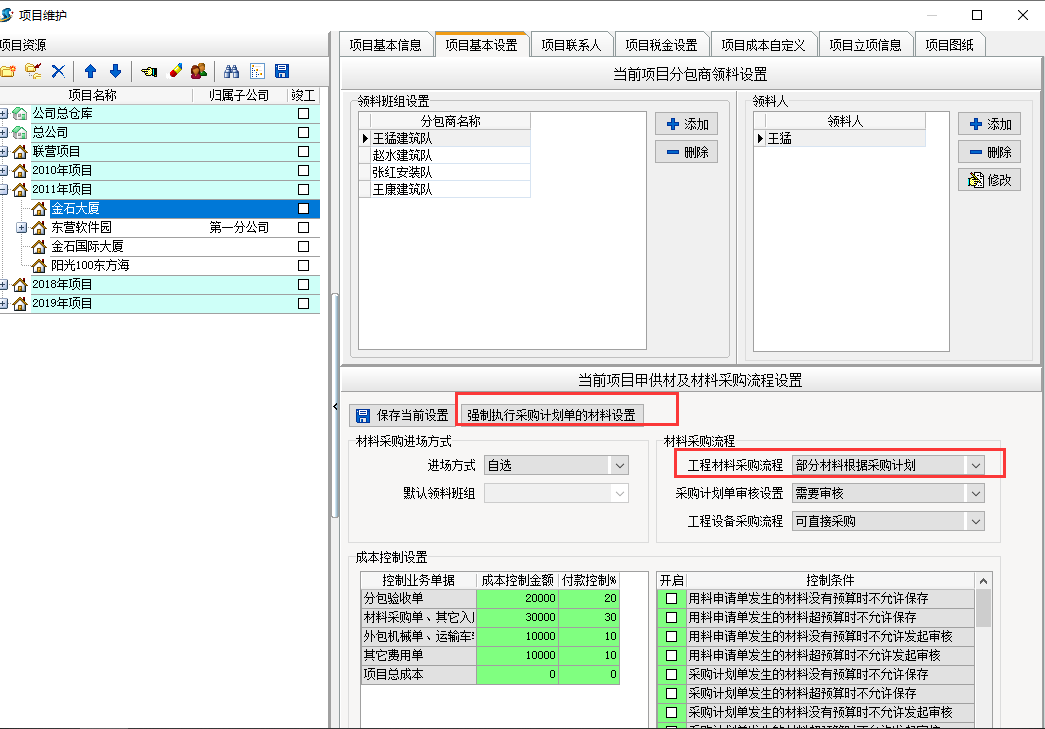
Task: Open the 工程材料采购流程 dropdown
Action: click(975, 465)
